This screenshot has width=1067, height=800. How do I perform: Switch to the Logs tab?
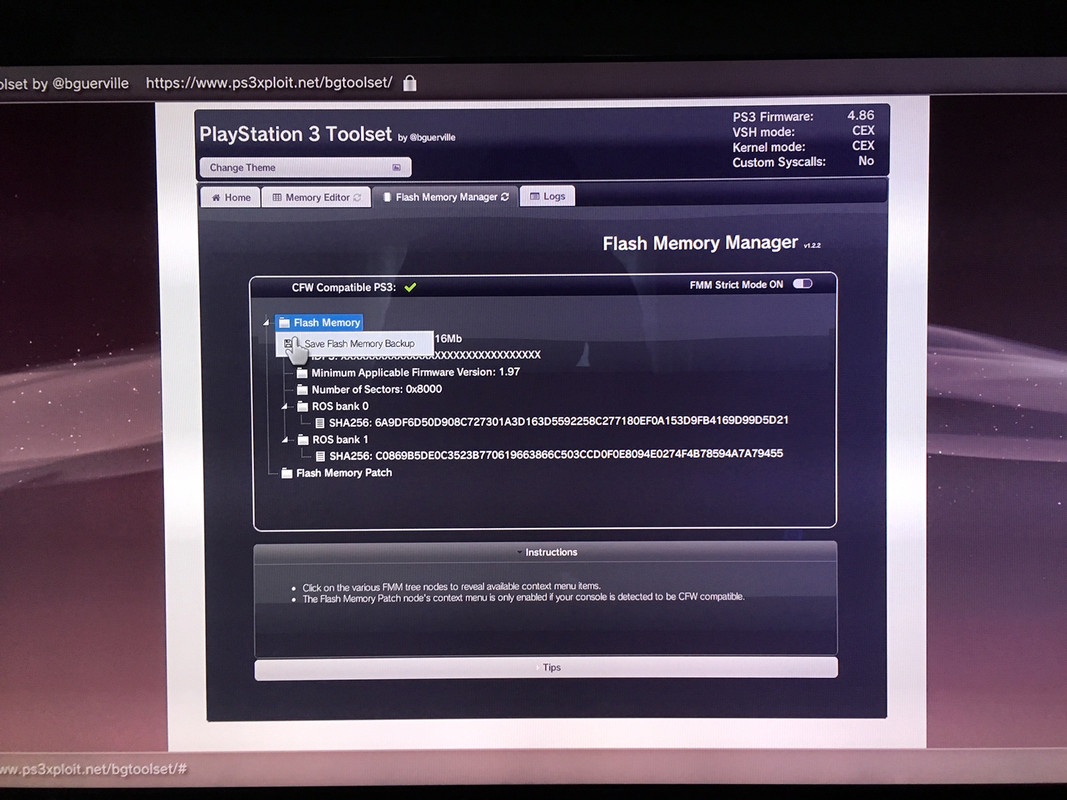[548, 196]
